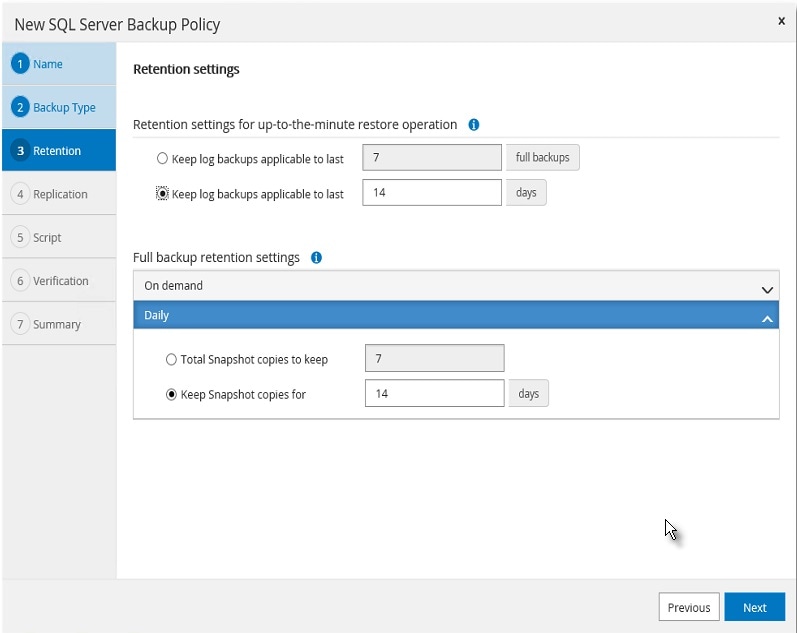Jump to wizard step 5 Script
Image resolution: width=797 pixels, height=633 pixels.
click(59, 237)
